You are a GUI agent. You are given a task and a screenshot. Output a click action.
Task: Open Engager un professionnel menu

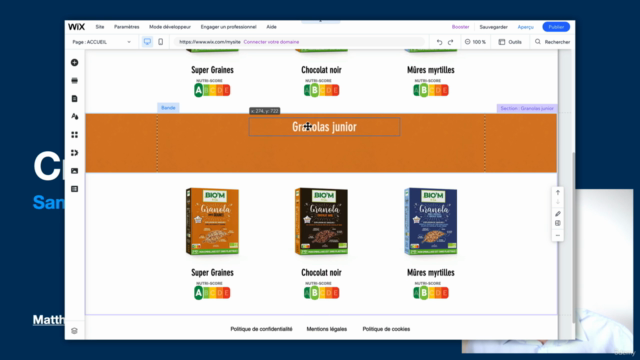(229, 27)
